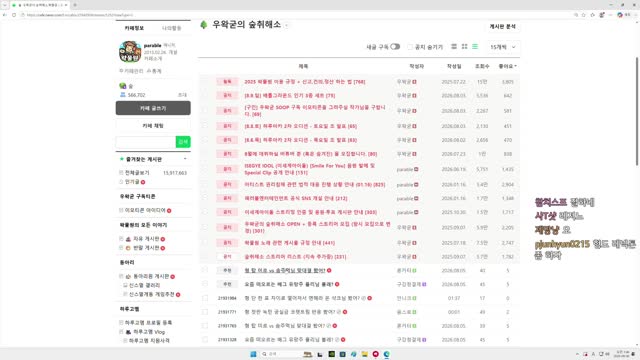
Task: Switch to album grid view icon
Action: click(x=464, y=47)
